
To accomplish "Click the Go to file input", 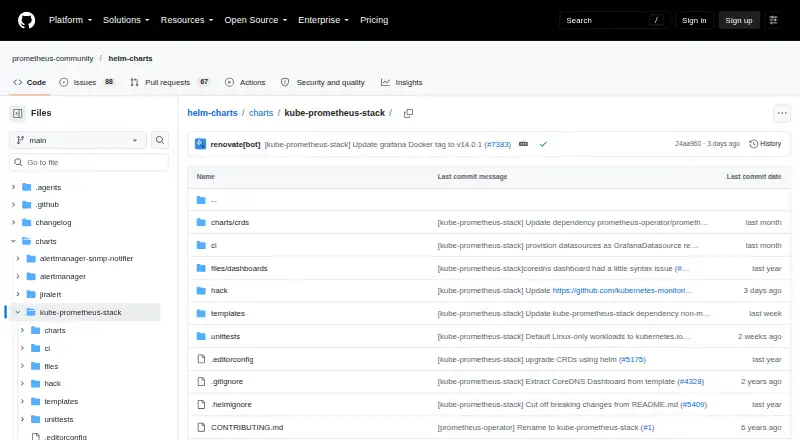I will coord(89,162).
